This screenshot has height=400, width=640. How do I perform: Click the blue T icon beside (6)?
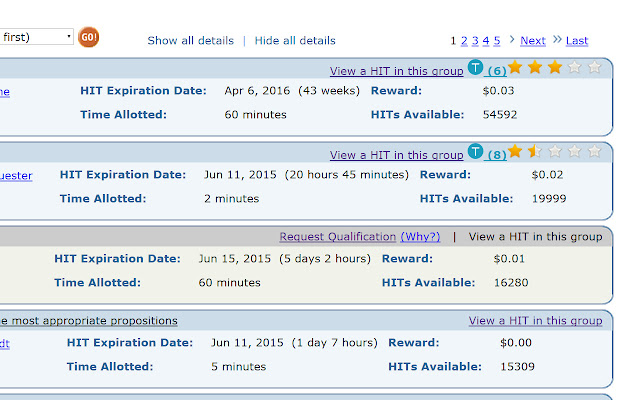476,69
